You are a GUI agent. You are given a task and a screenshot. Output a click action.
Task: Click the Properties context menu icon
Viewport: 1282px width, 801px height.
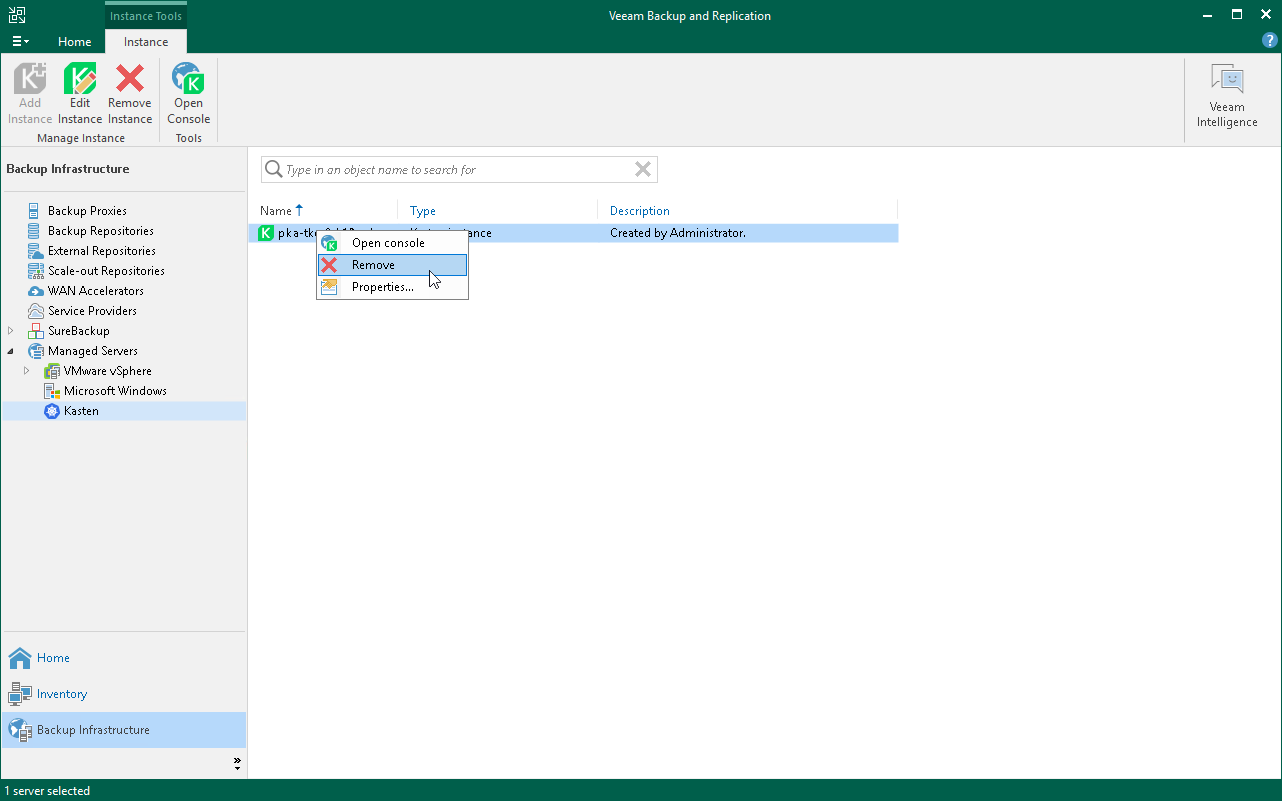coord(329,287)
